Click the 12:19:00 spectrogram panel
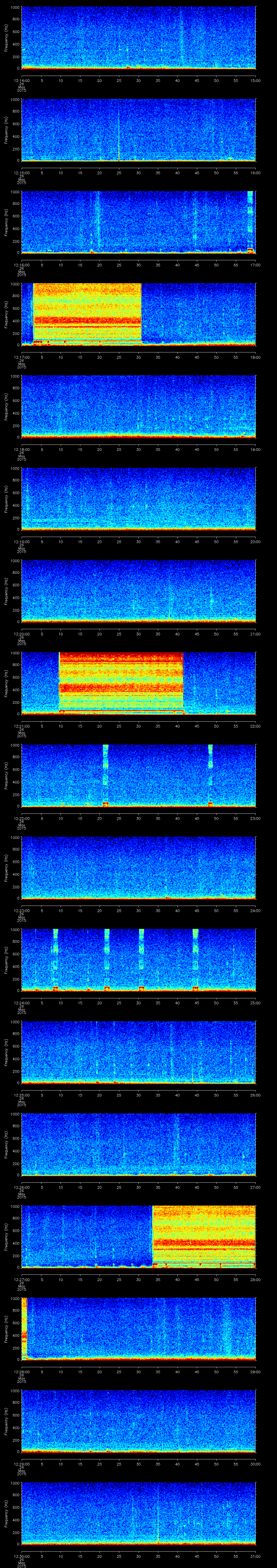Image resolution: width=277 pixels, height=1568 pixels. (x=139, y=499)
